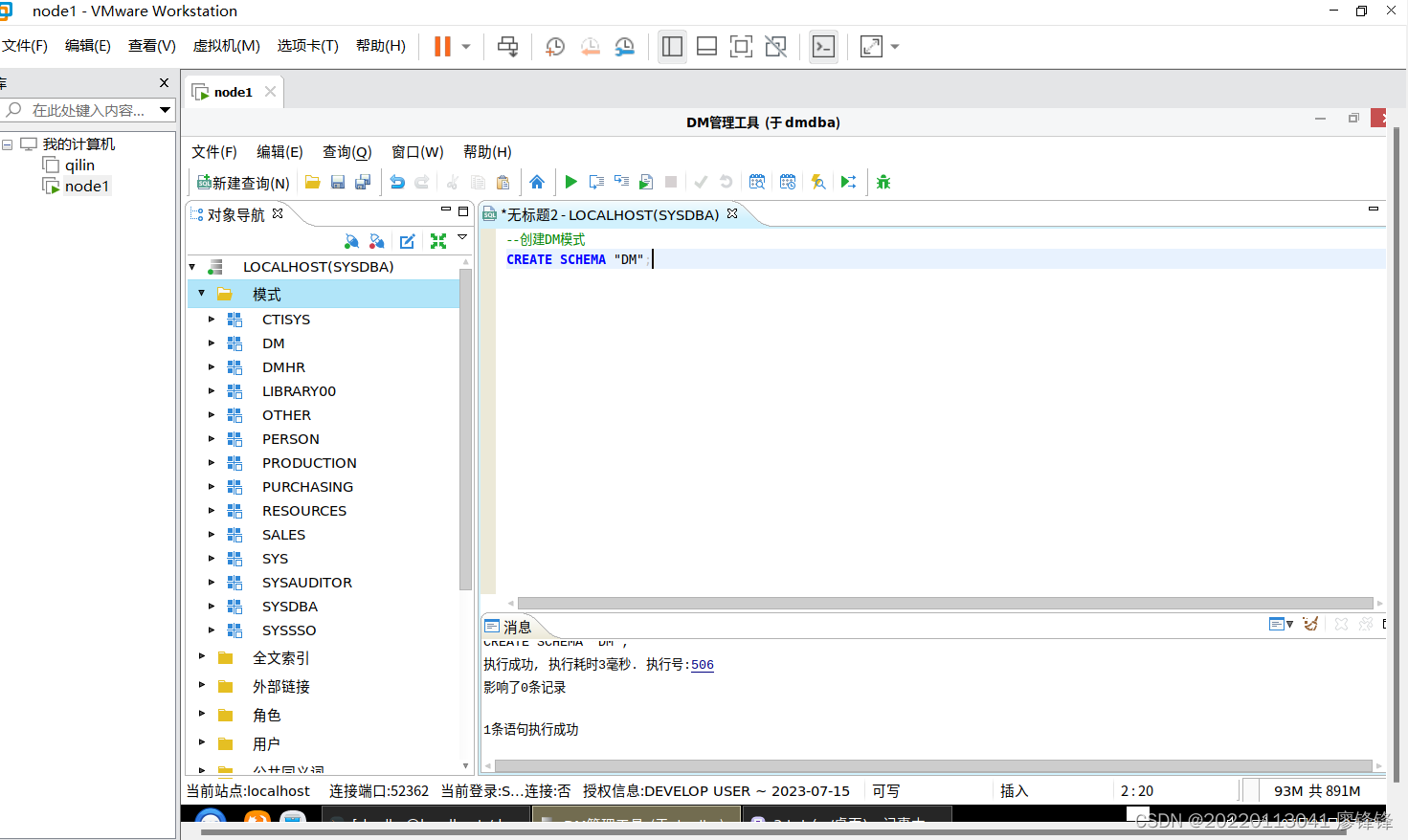Open DM tool 查询(Q) menu

[x=347, y=152]
